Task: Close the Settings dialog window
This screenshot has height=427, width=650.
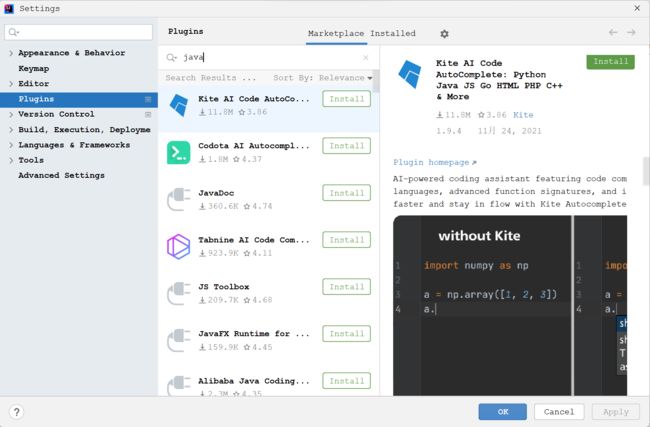Action: pos(637,8)
